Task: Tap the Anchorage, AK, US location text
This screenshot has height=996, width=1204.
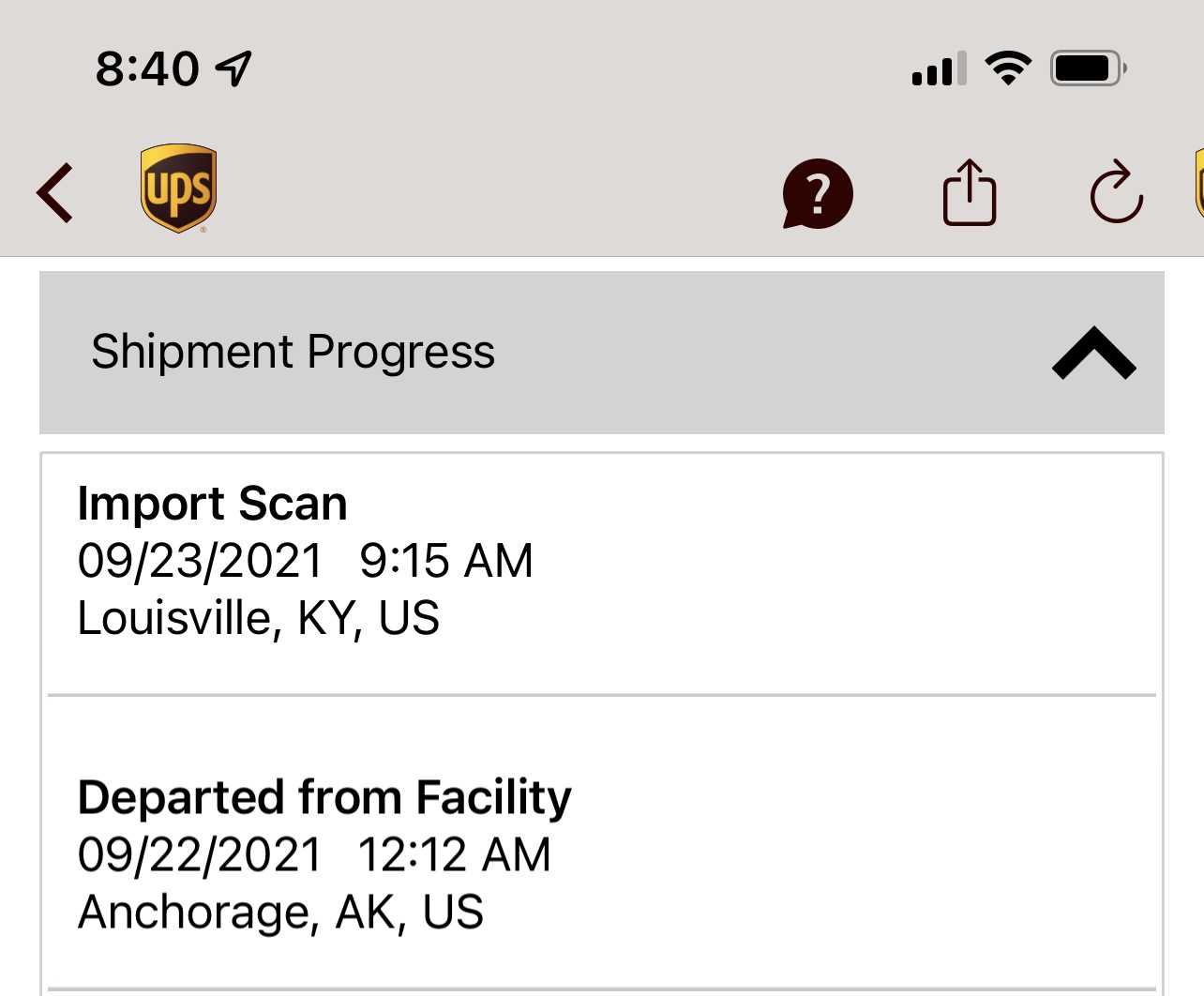Action: tap(280, 913)
